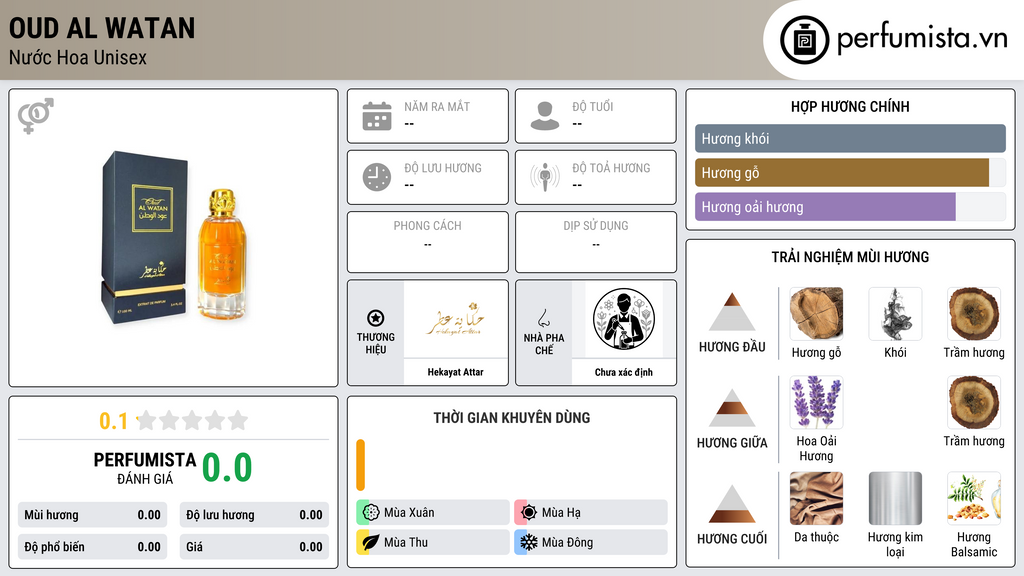
Task: Click the Trải nghiệm mùi hương heading
Action: [850, 257]
